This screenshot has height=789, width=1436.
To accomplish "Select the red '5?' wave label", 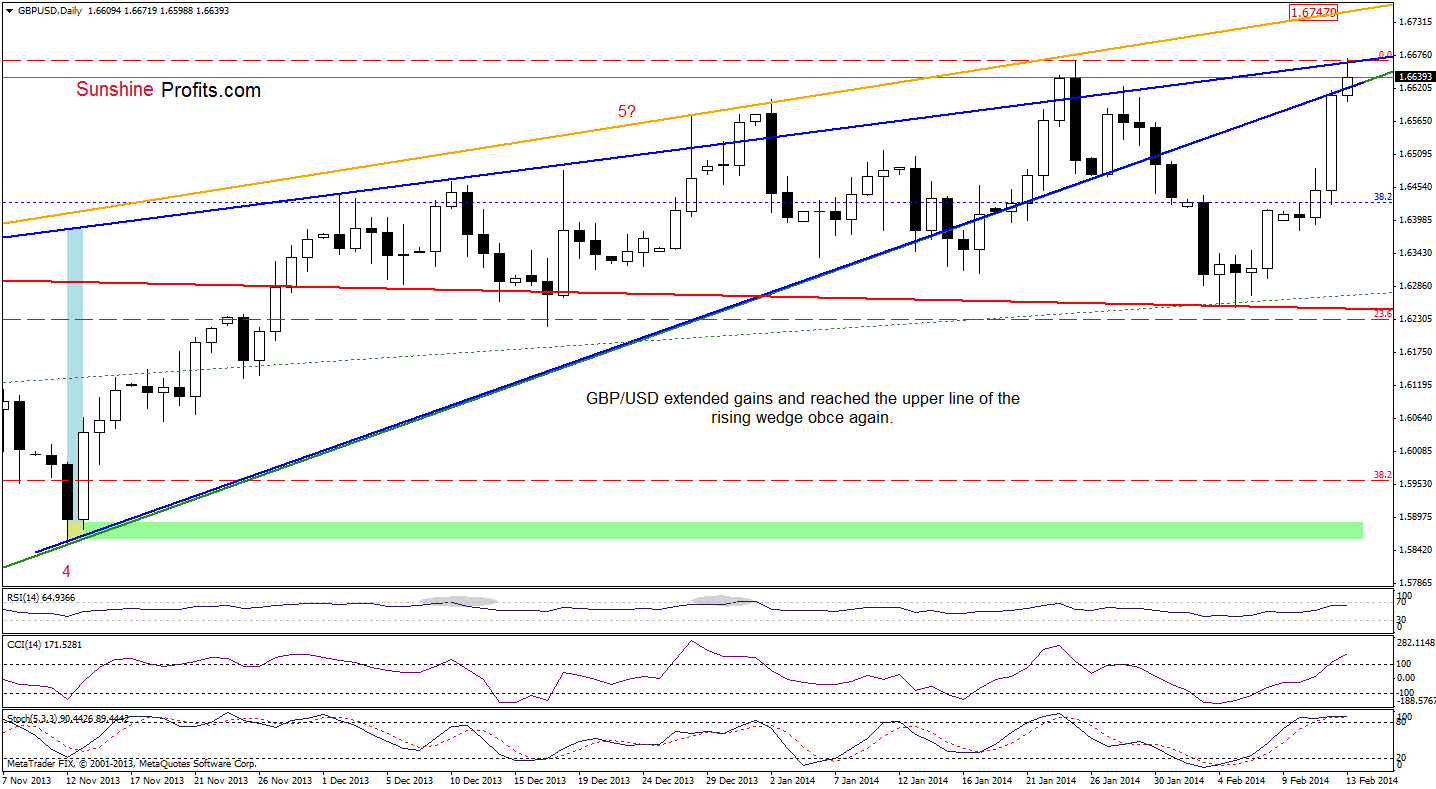I will pos(627,112).
